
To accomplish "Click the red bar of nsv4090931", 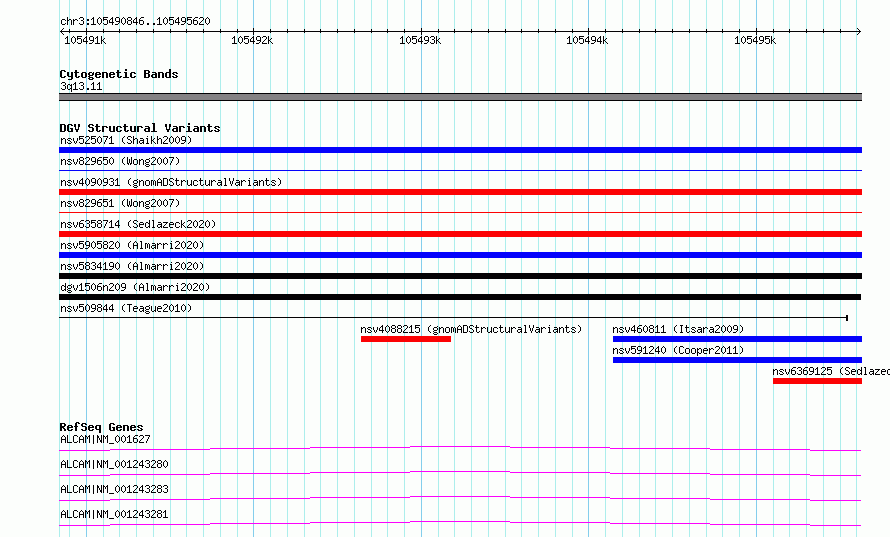I will [x=460, y=192].
